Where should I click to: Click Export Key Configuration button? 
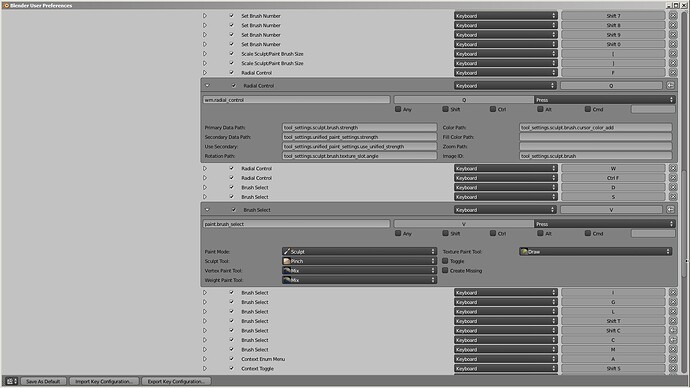click(x=176, y=381)
